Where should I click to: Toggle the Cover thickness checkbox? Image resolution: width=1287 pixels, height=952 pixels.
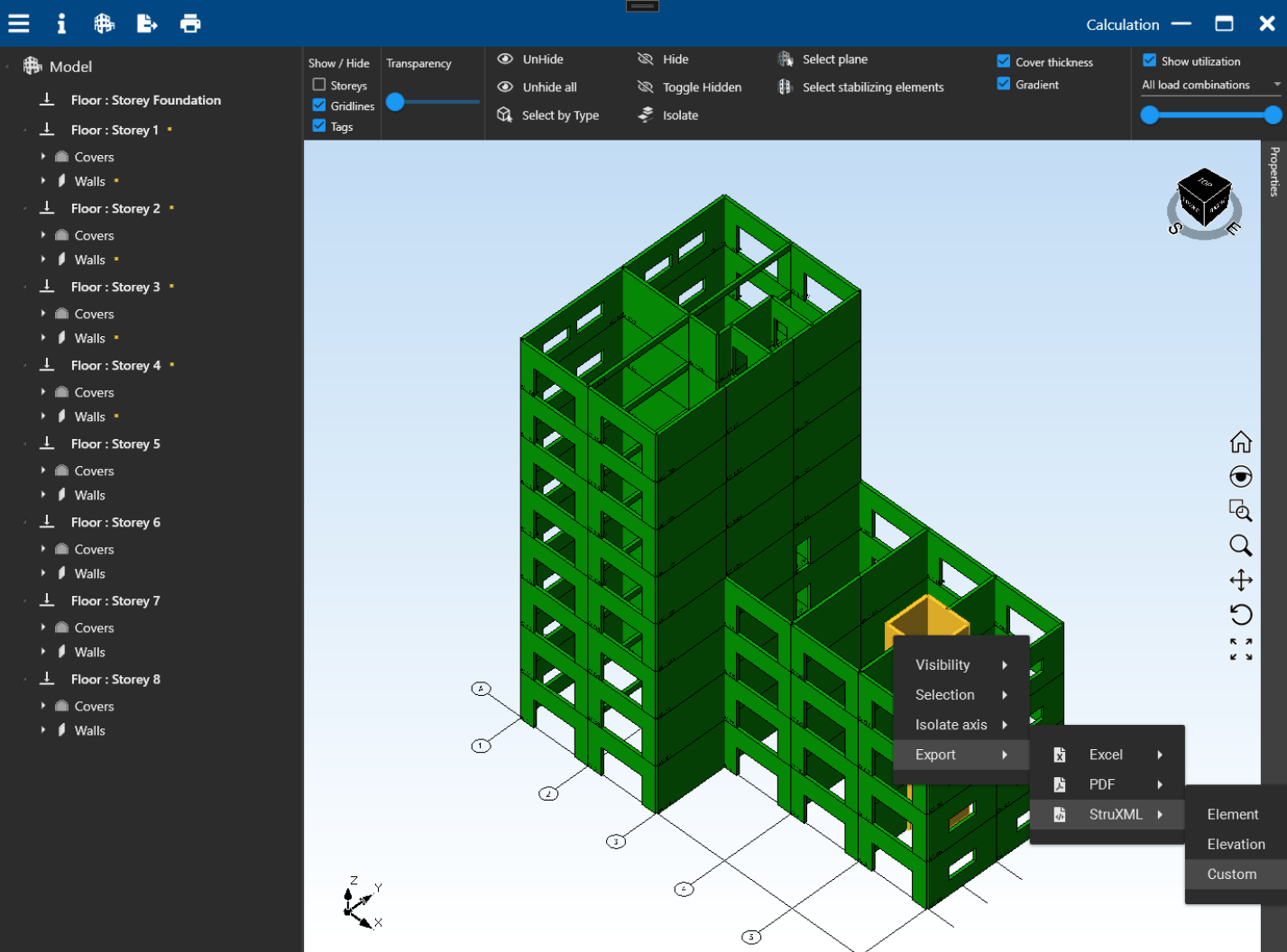(1004, 61)
